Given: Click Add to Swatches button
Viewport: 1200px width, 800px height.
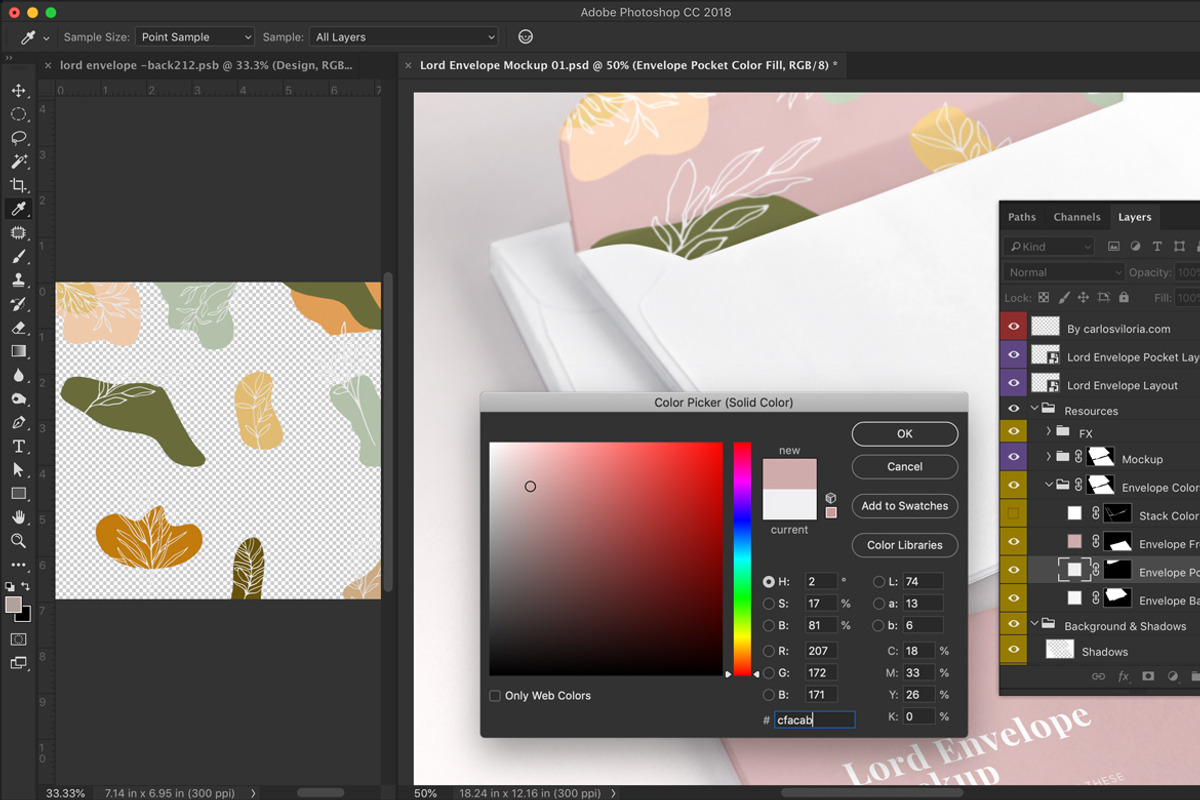Looking at the screenshot, I should [x=905, y=506].
